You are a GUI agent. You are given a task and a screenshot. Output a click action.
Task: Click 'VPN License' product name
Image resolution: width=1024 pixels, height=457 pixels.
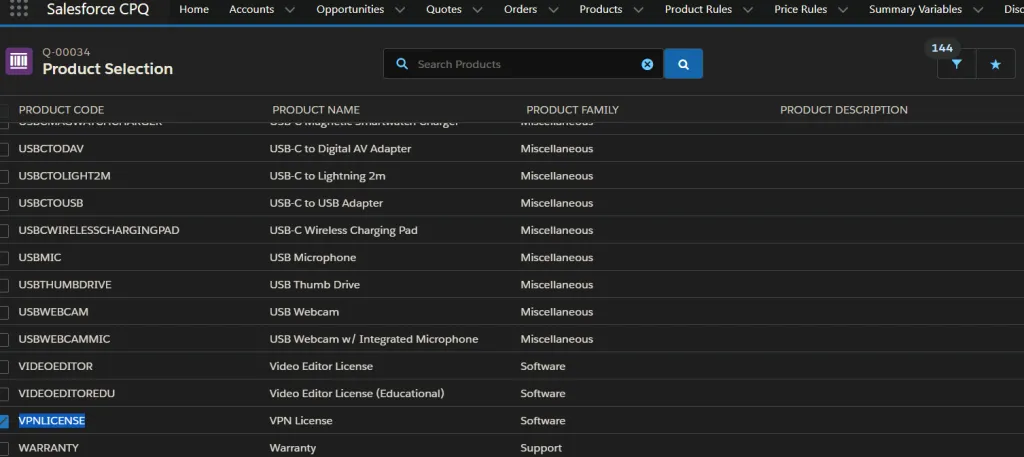click(301, 420)
